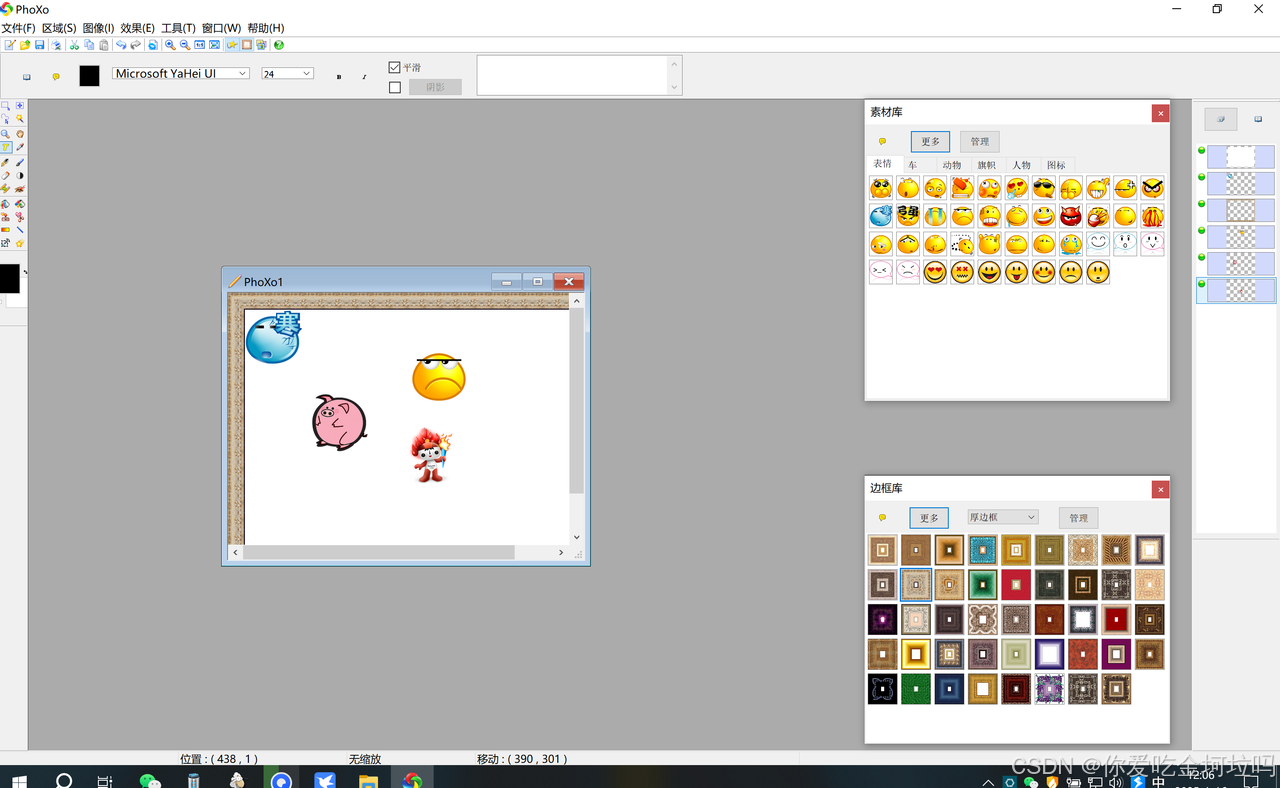
Task: Open the 工具(T) menu
Action: pos(178,28)
